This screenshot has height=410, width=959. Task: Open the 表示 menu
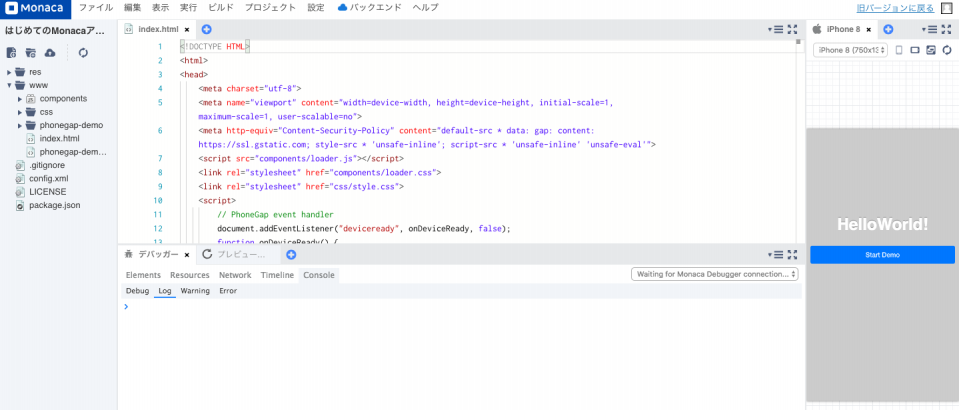tap(160, 8)
